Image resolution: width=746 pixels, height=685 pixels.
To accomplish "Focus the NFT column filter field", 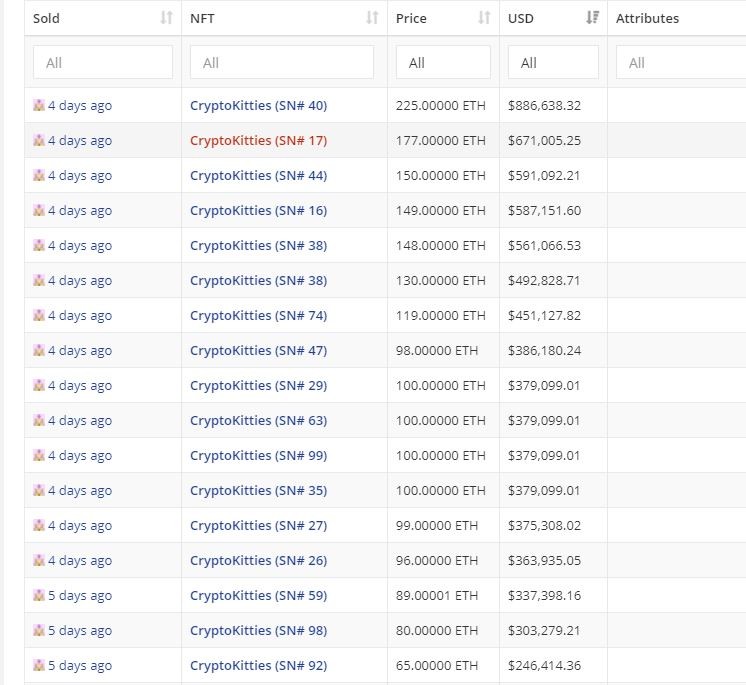I will click(282, 62).
